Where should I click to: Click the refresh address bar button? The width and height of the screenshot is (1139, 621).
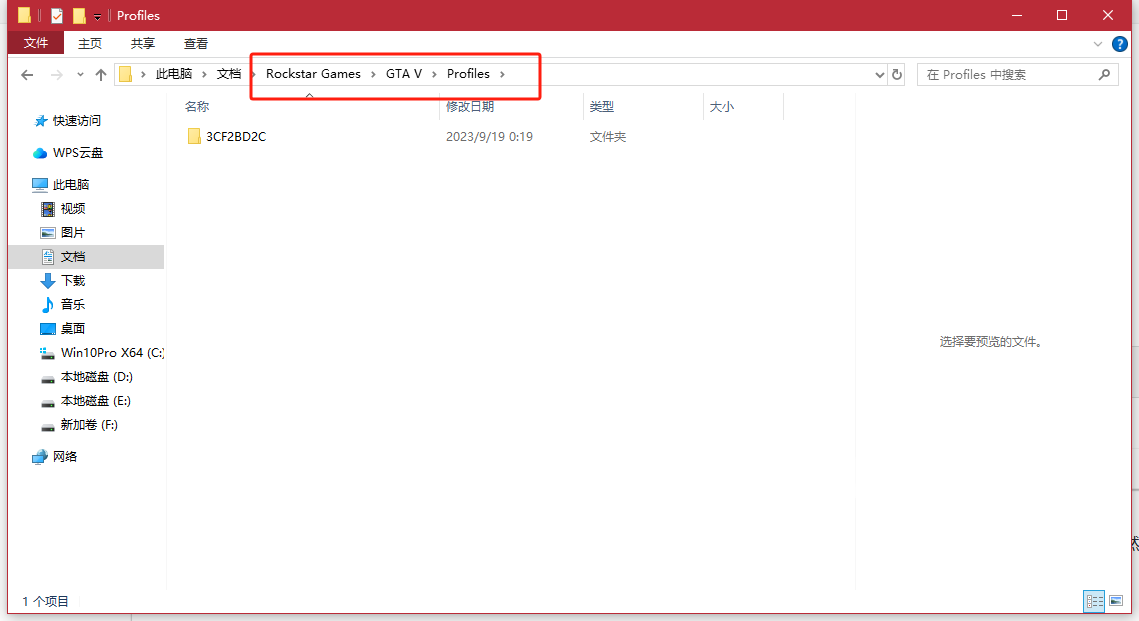(x=897, y=75)
